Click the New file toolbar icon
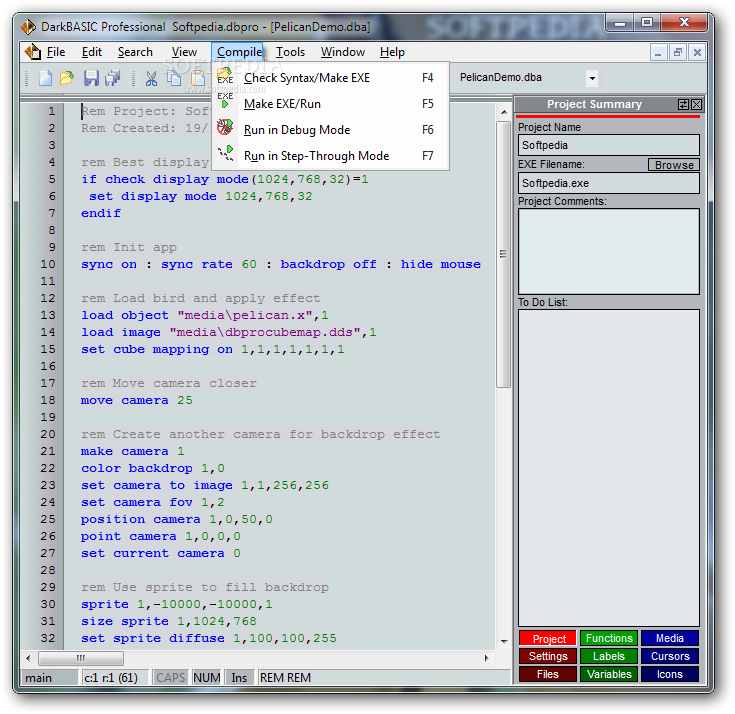 45,78
